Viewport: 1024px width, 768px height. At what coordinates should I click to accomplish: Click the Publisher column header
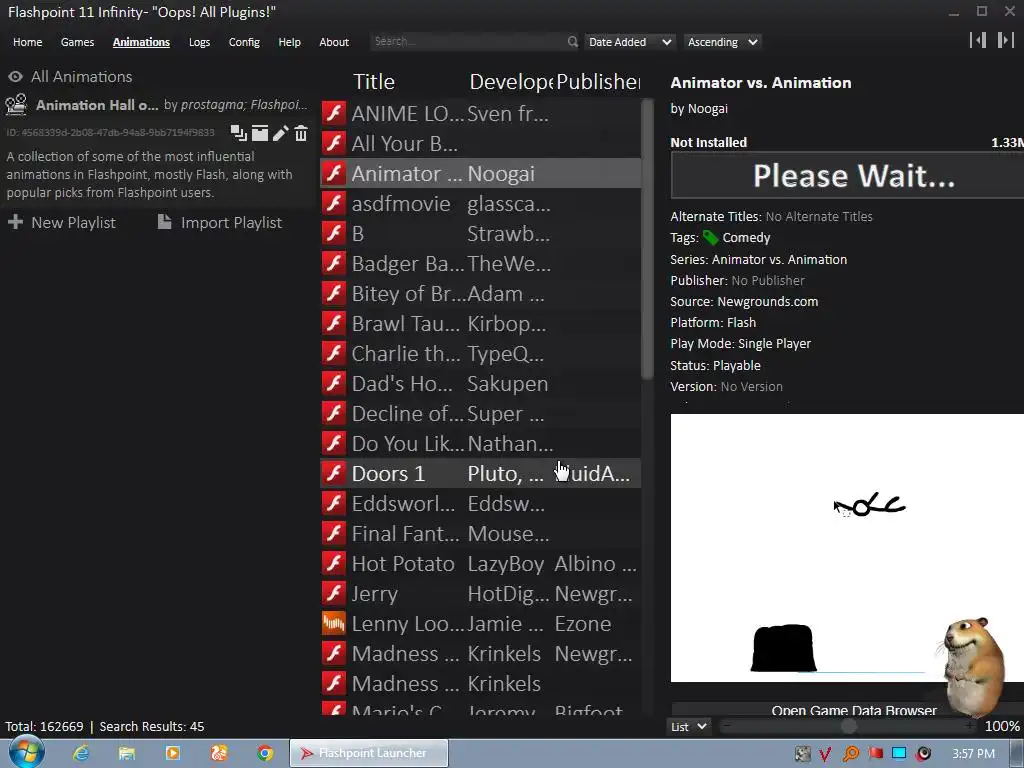tap(598, 82)
